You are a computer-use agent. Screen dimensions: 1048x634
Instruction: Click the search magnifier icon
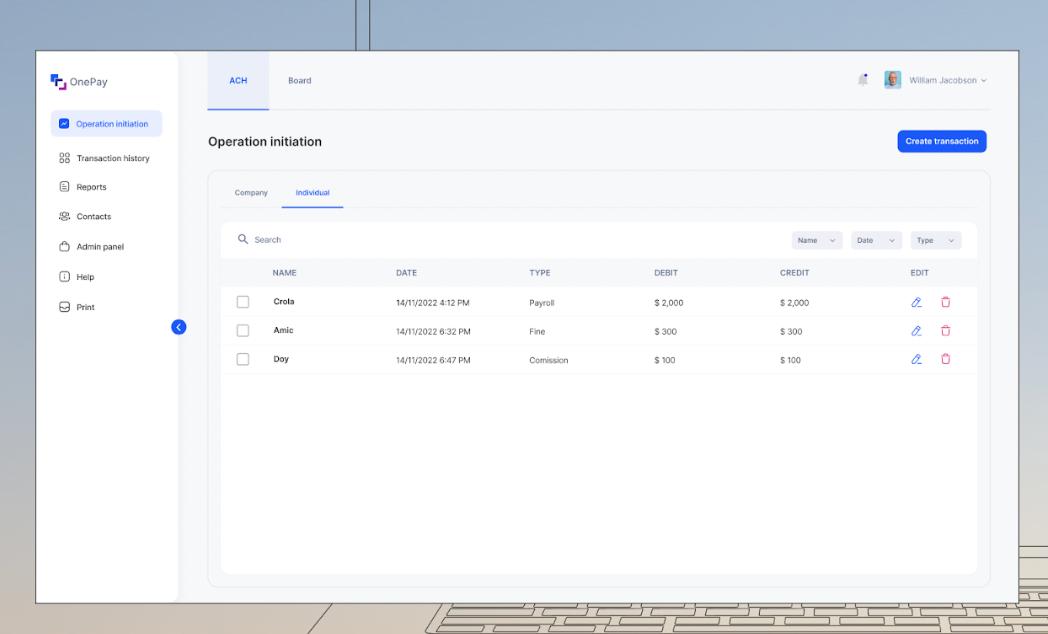pos(242,240)
